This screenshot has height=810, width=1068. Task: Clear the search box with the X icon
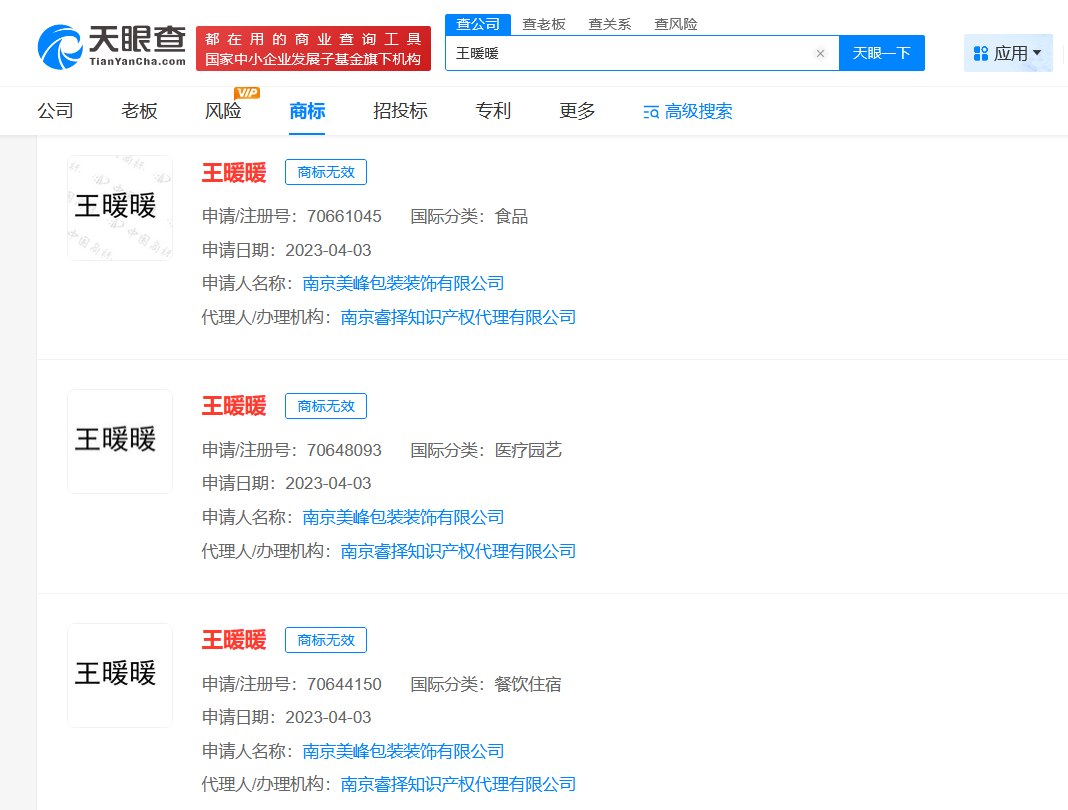820,54
